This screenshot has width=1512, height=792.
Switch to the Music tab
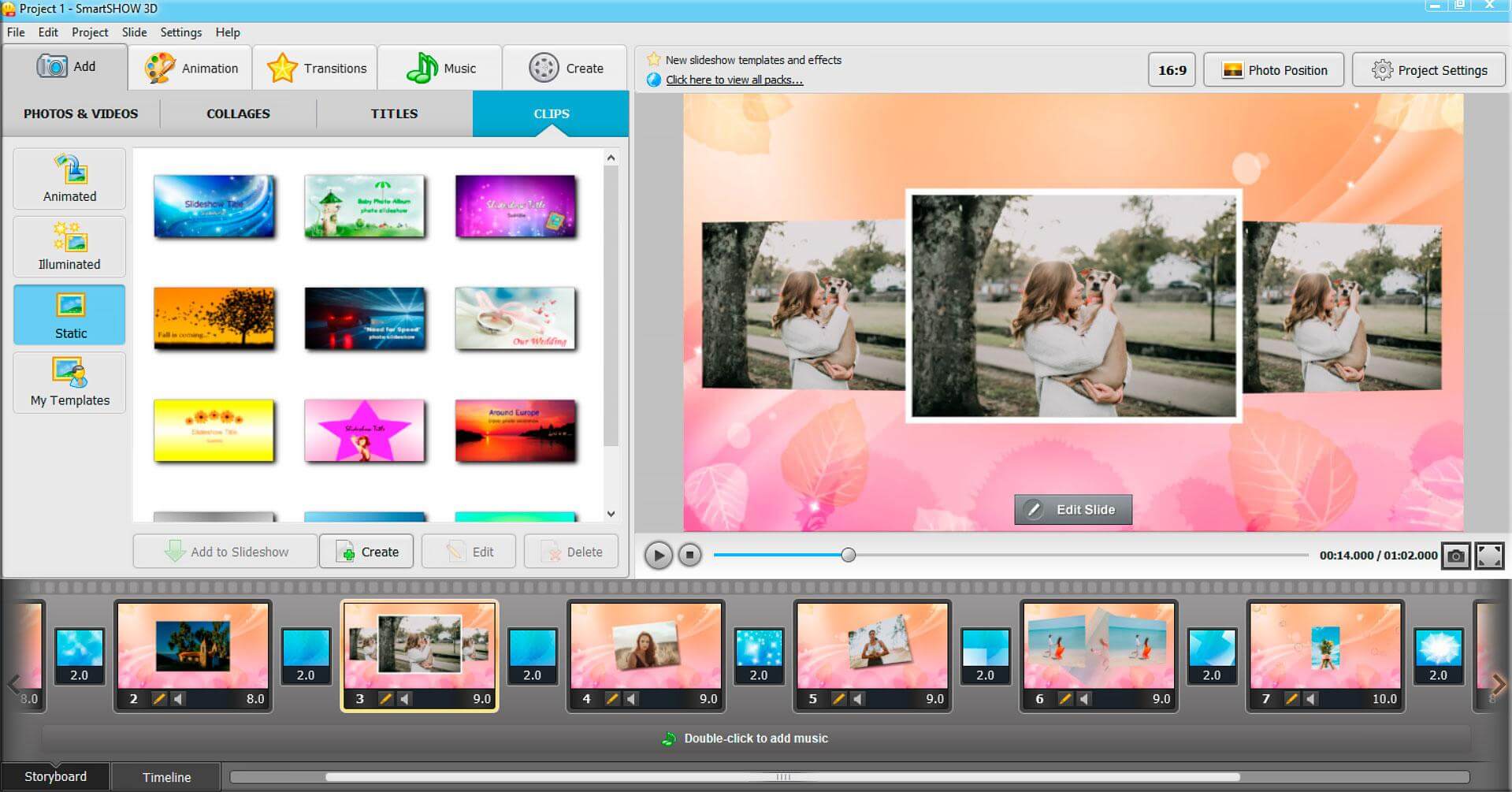coord(440,69)
